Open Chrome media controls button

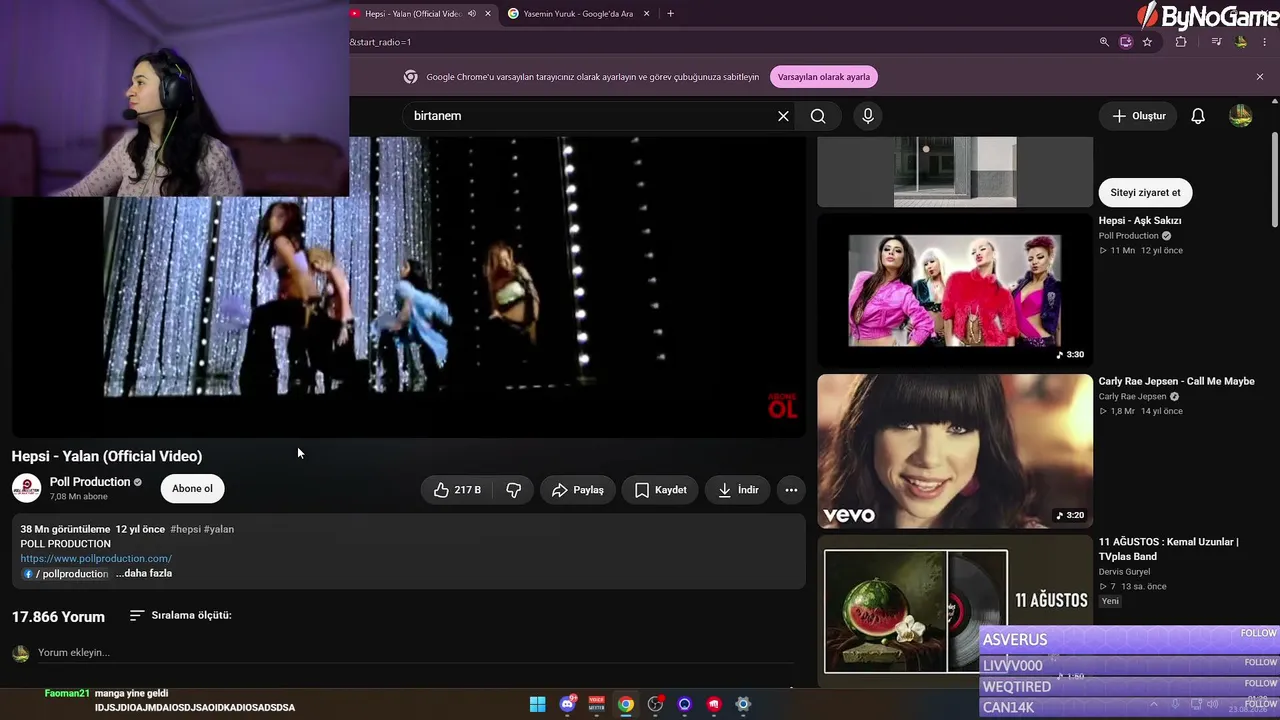click(1216, 42)
